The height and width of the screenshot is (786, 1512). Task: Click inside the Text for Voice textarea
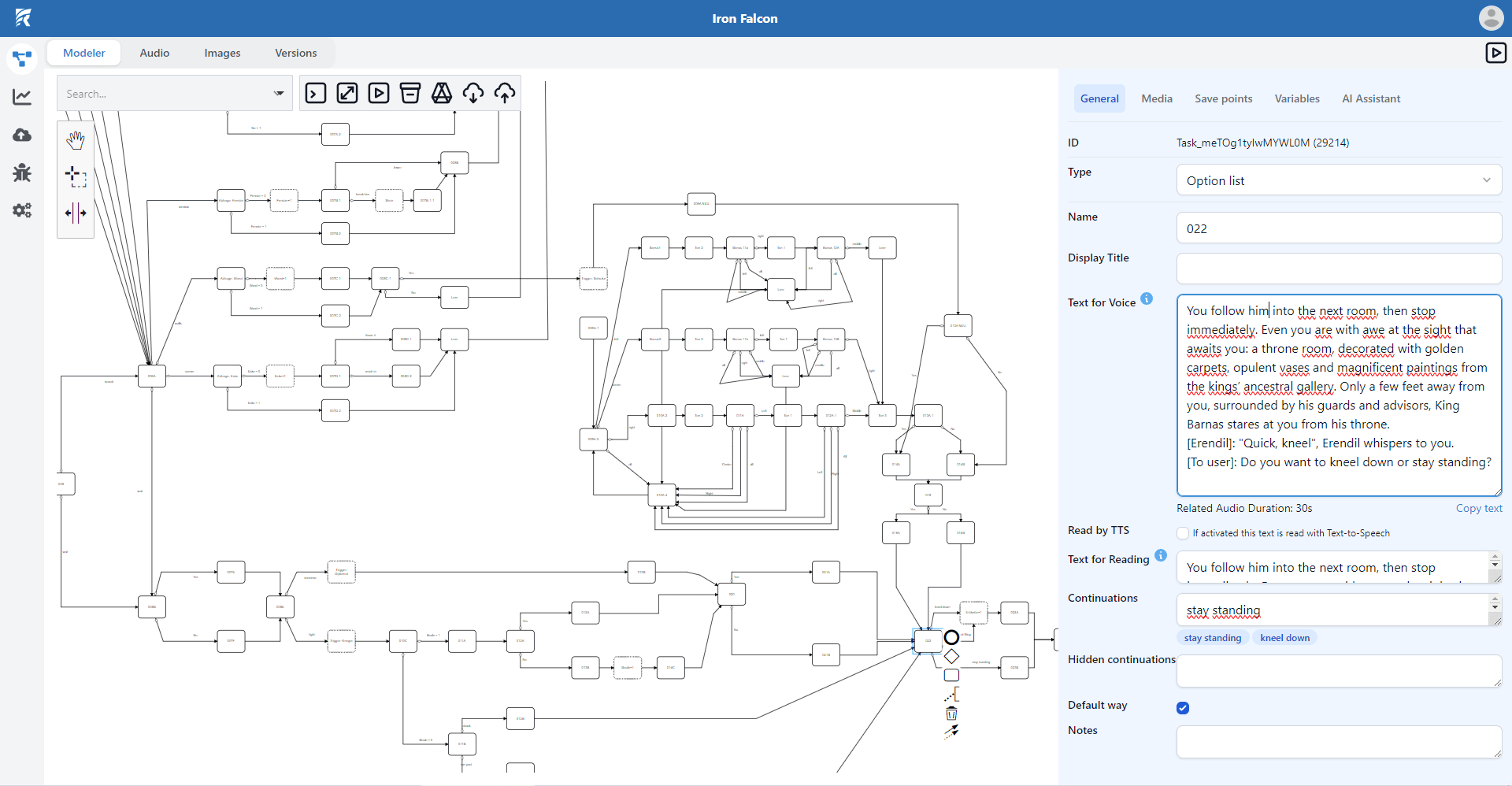1339,395
